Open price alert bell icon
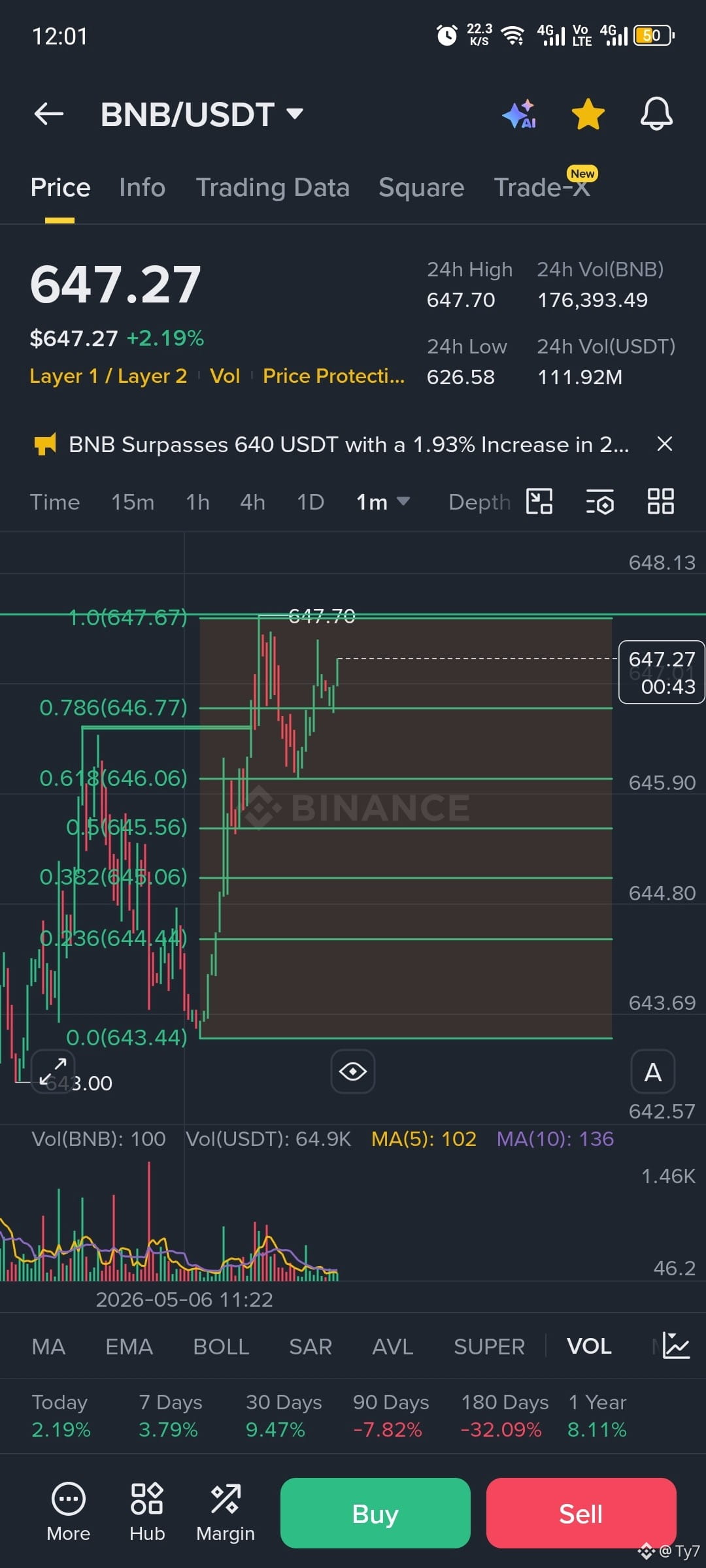Image resolution: width=706 pixels, height=1568 pixels. click(656, 114)
